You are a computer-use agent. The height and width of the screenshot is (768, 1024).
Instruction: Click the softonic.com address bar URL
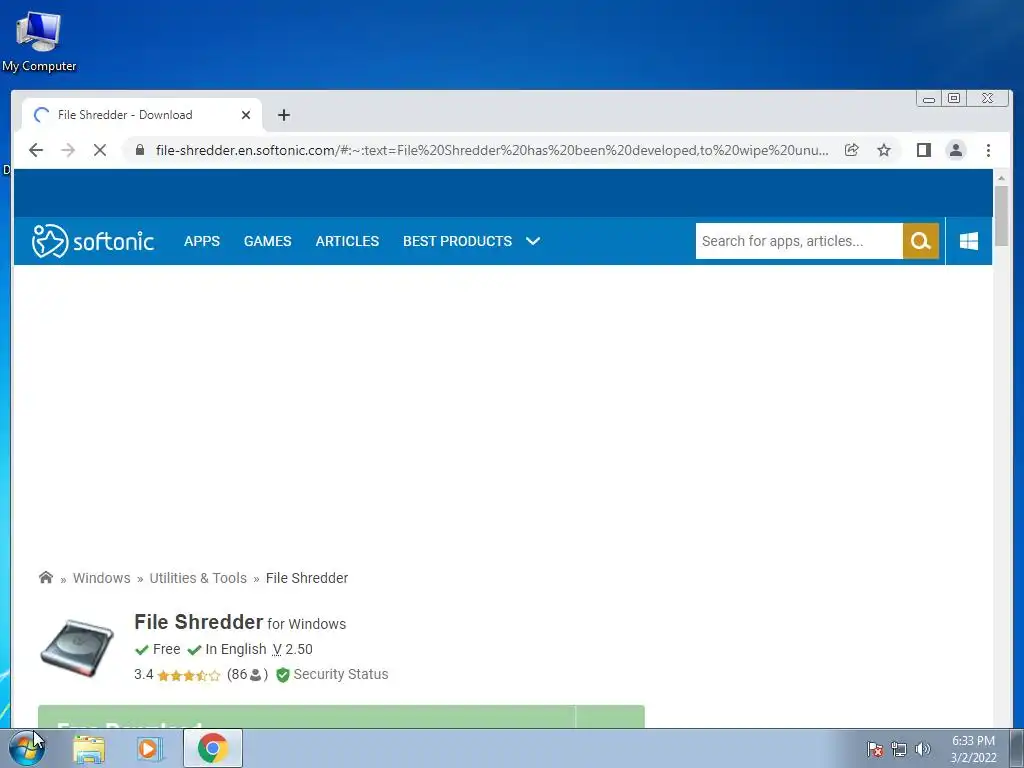coord(492,150)
